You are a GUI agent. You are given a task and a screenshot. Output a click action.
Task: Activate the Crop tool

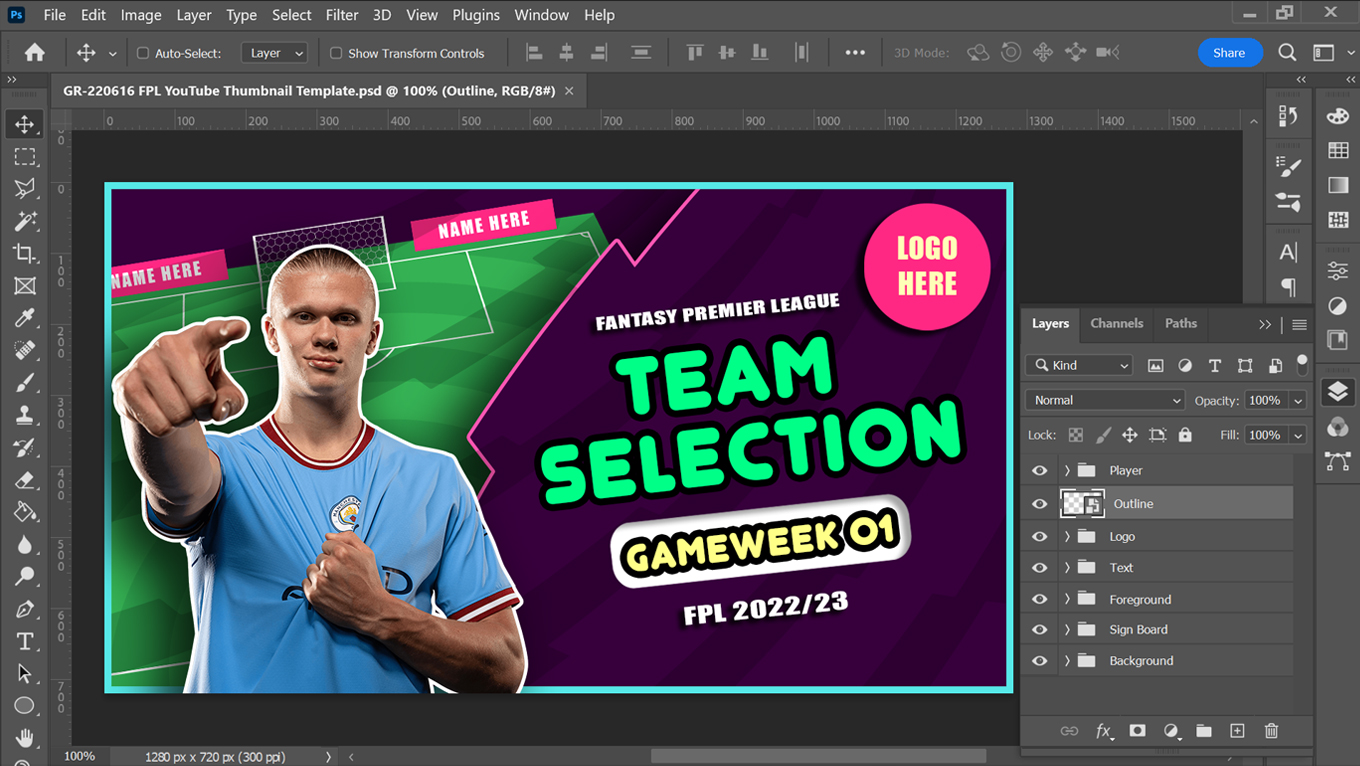(24, 253)
